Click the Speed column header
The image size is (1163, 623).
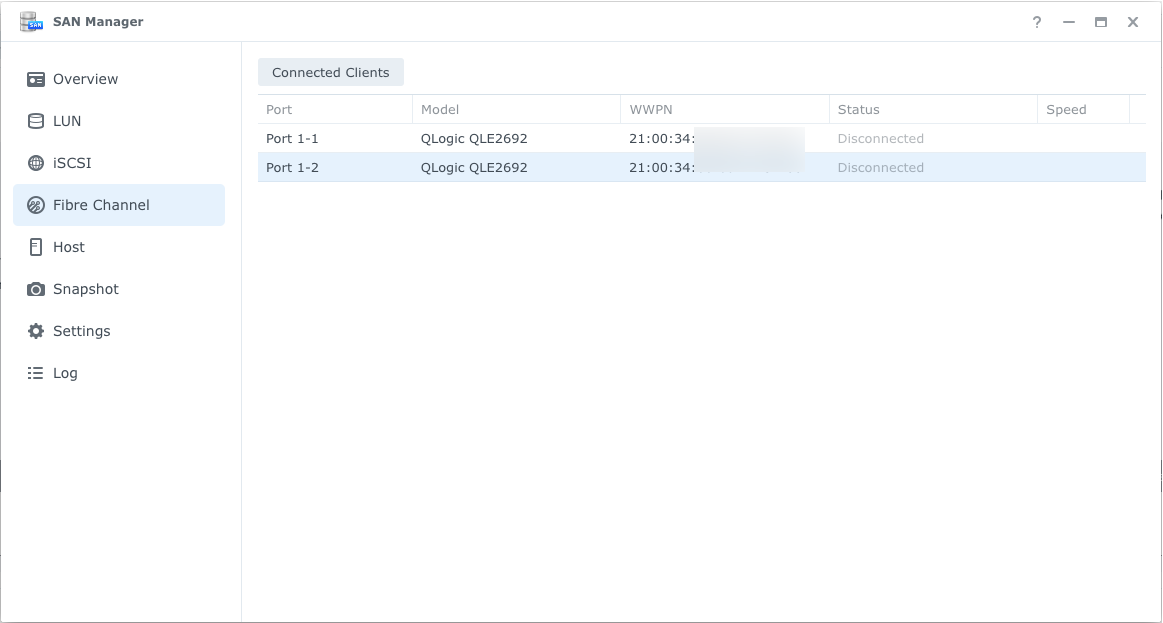[x=1066, y=109]
